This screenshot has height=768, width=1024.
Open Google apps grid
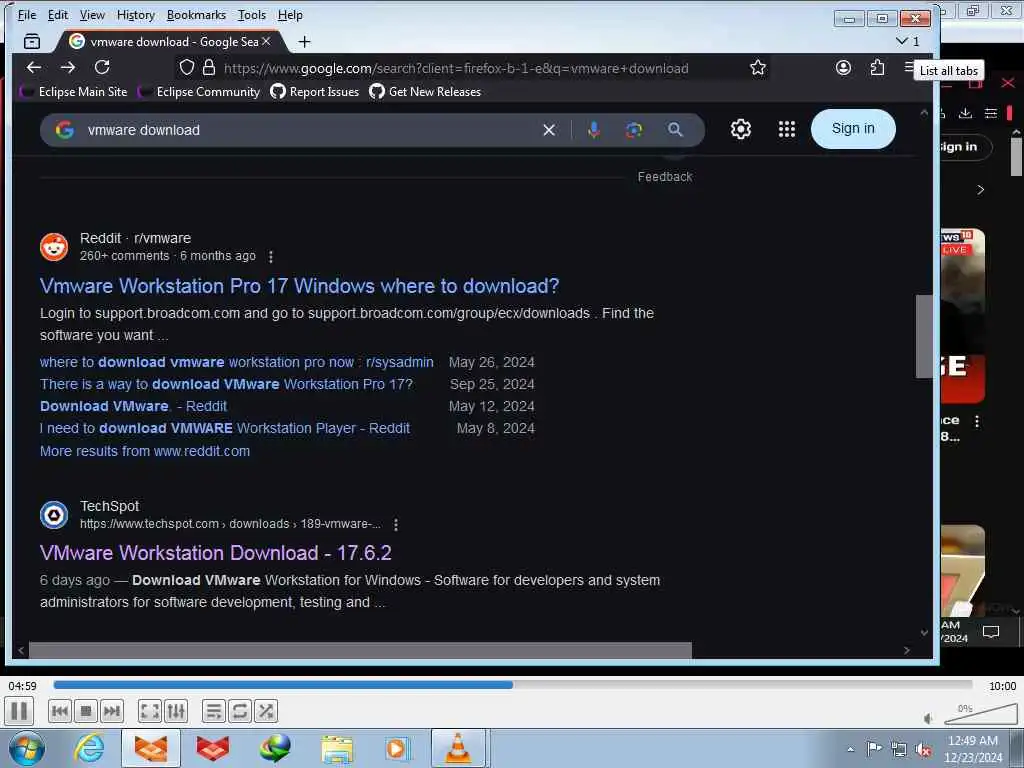787,129
